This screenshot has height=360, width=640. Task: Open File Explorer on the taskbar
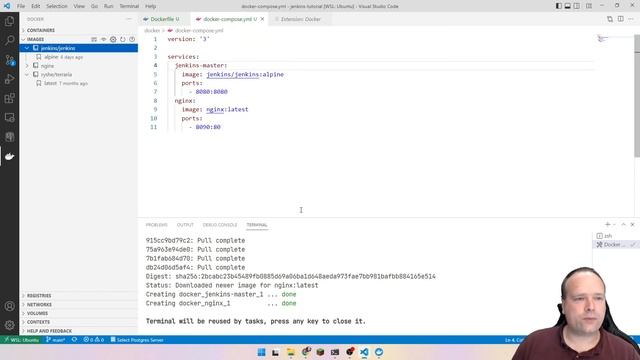click(x=291, y=352)
